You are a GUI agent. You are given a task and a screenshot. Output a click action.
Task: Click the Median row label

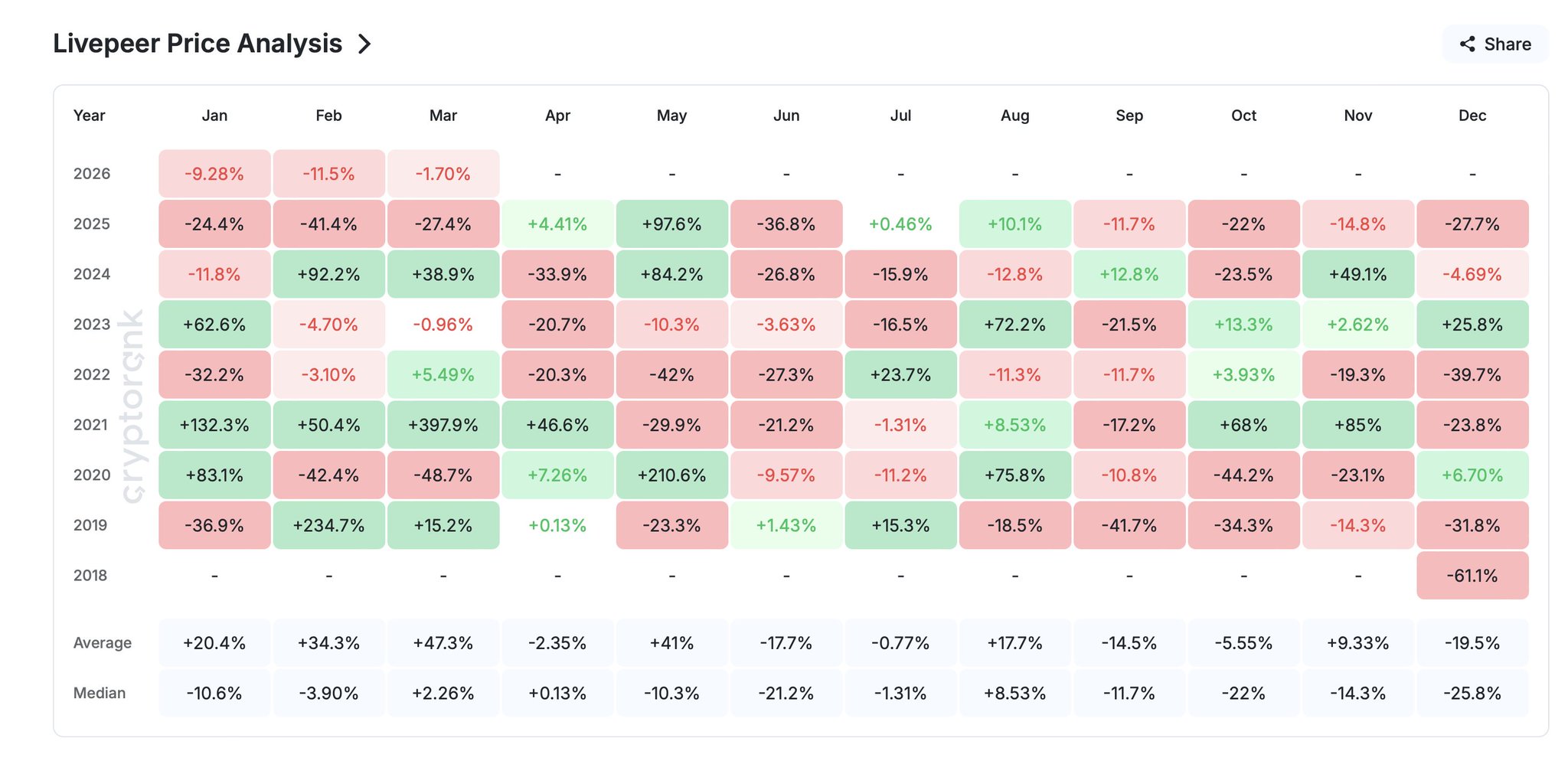click(100, 694)
